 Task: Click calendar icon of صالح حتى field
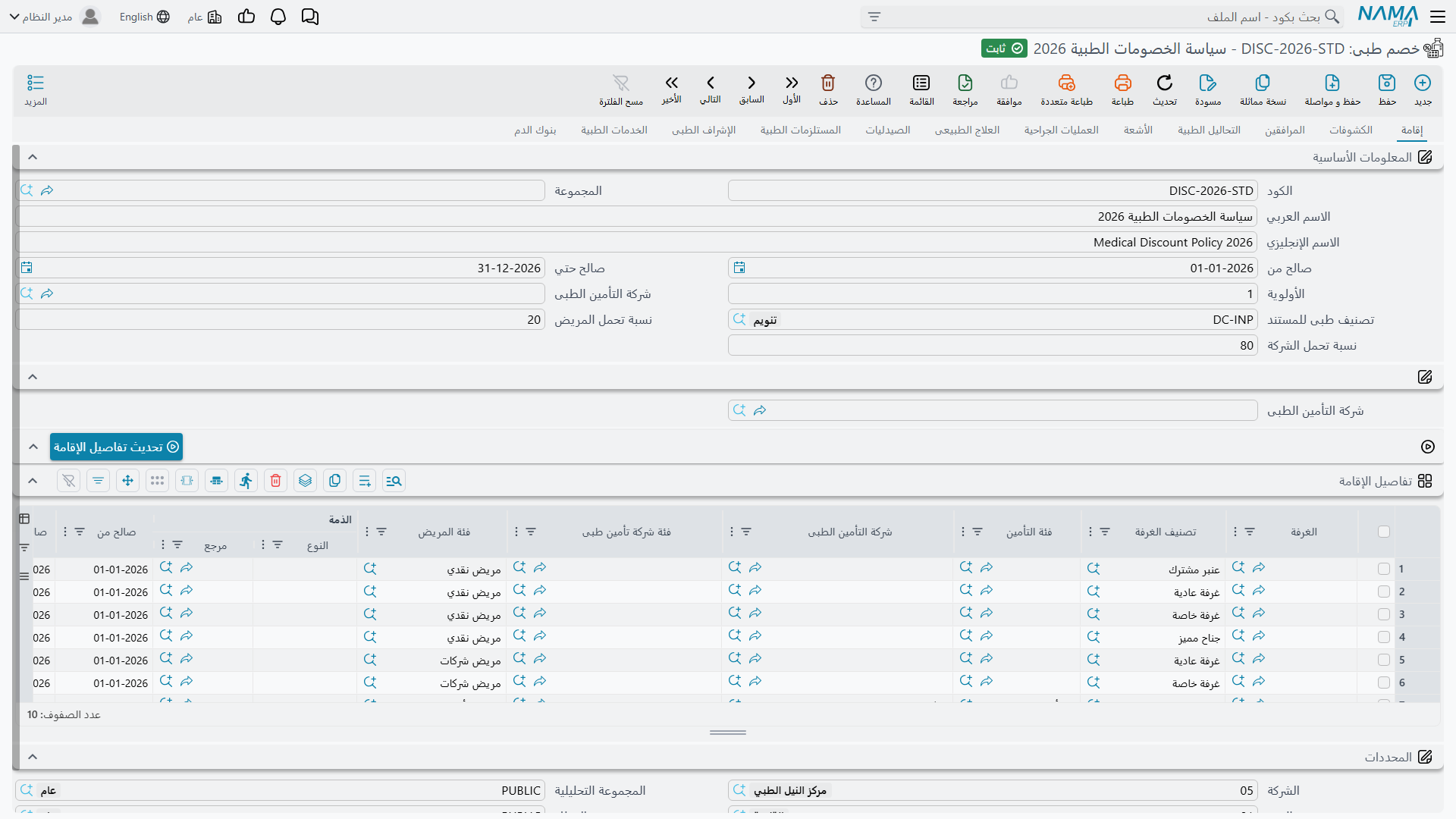(x=27, y=268)
